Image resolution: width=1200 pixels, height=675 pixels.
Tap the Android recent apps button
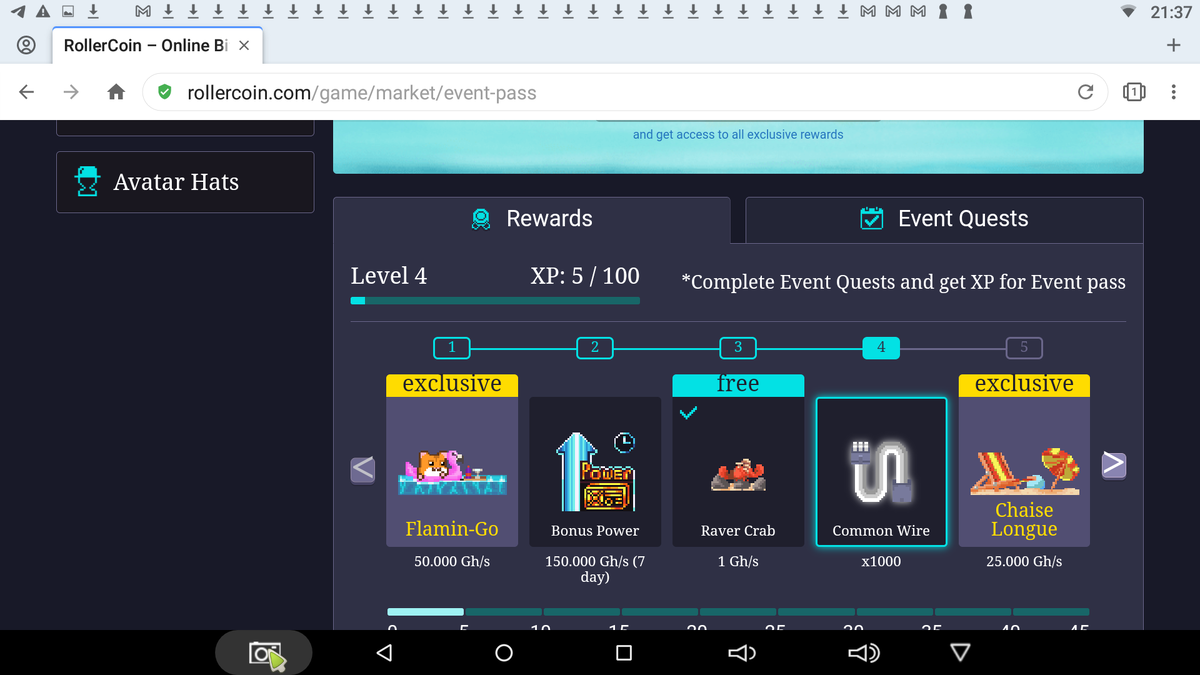(623, 653)
